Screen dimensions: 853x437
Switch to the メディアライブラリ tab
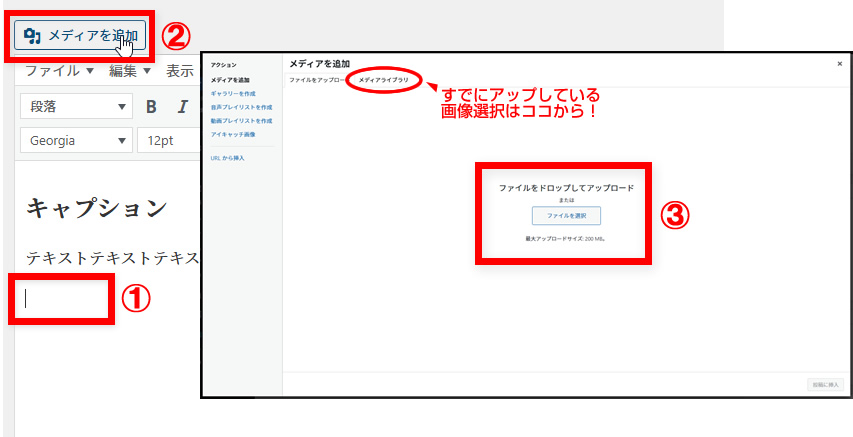pos(384,79)
